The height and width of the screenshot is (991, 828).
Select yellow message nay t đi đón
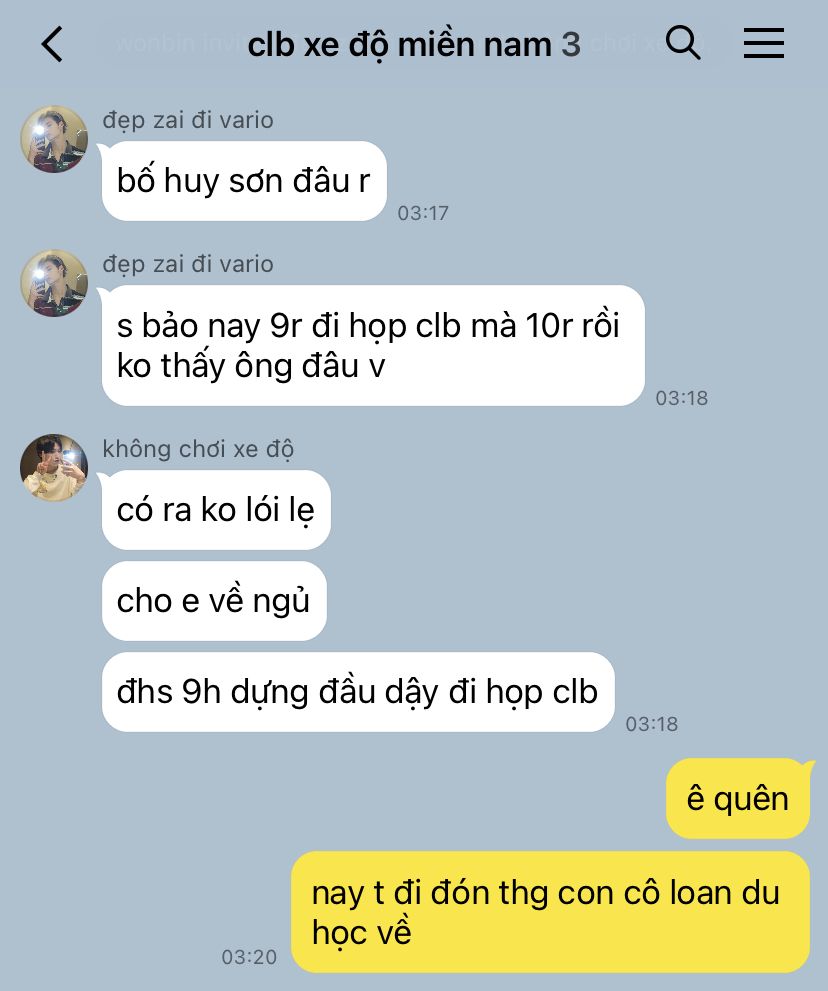(x=551, y=912)
